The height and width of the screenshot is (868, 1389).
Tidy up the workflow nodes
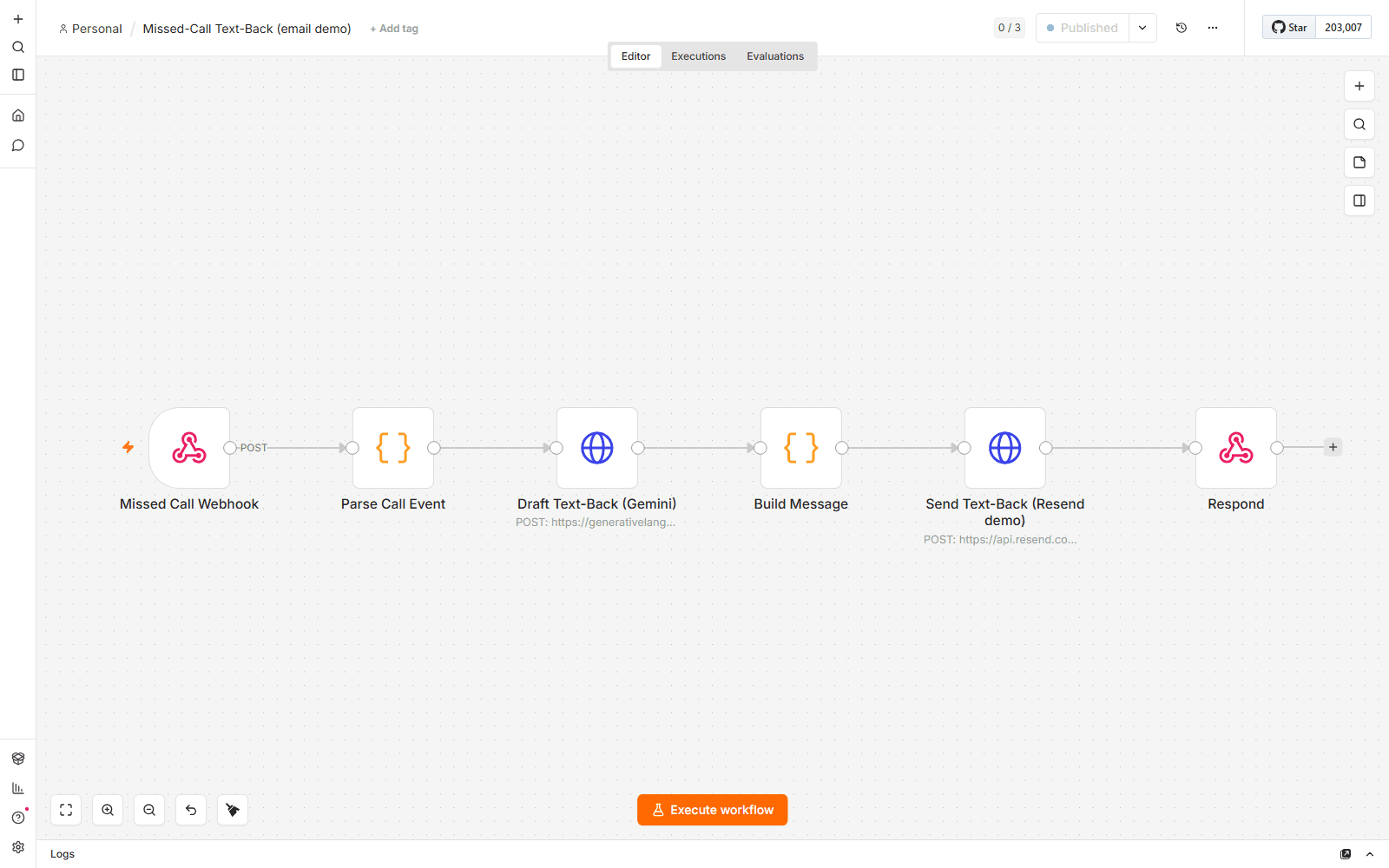pyautogui.click(x=233, y=810)
